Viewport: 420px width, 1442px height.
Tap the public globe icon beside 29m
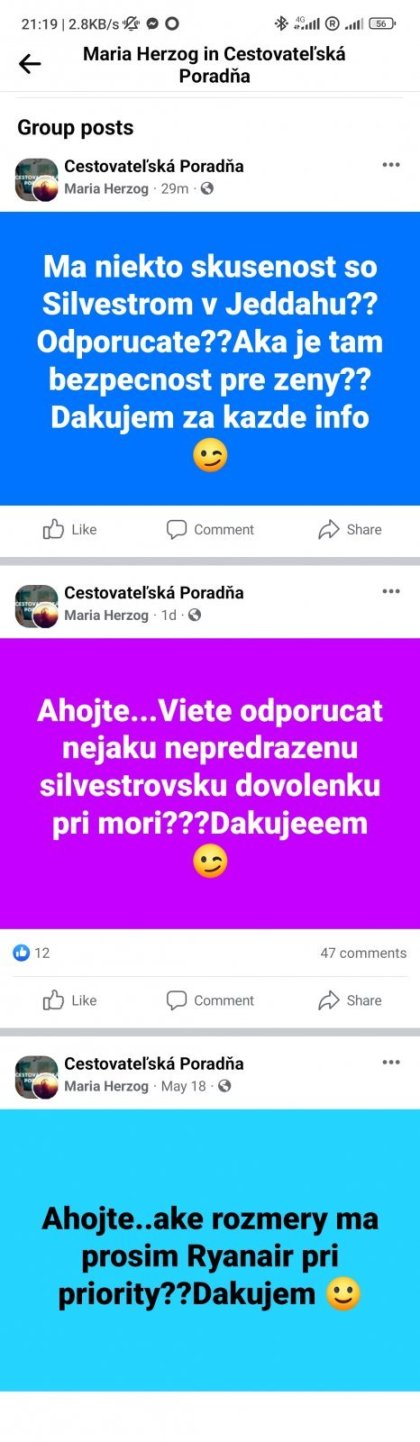point(207,188)
